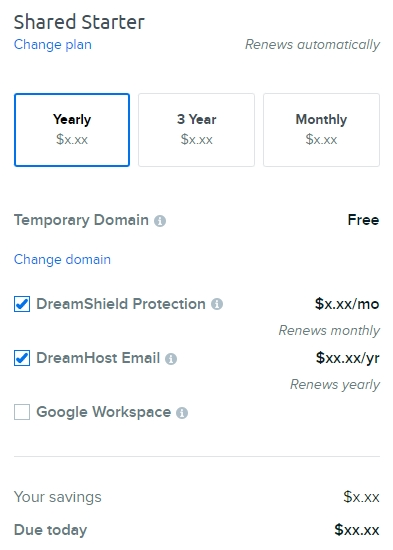Click the $xx.xx/yr email price

[x=347, y=358]
